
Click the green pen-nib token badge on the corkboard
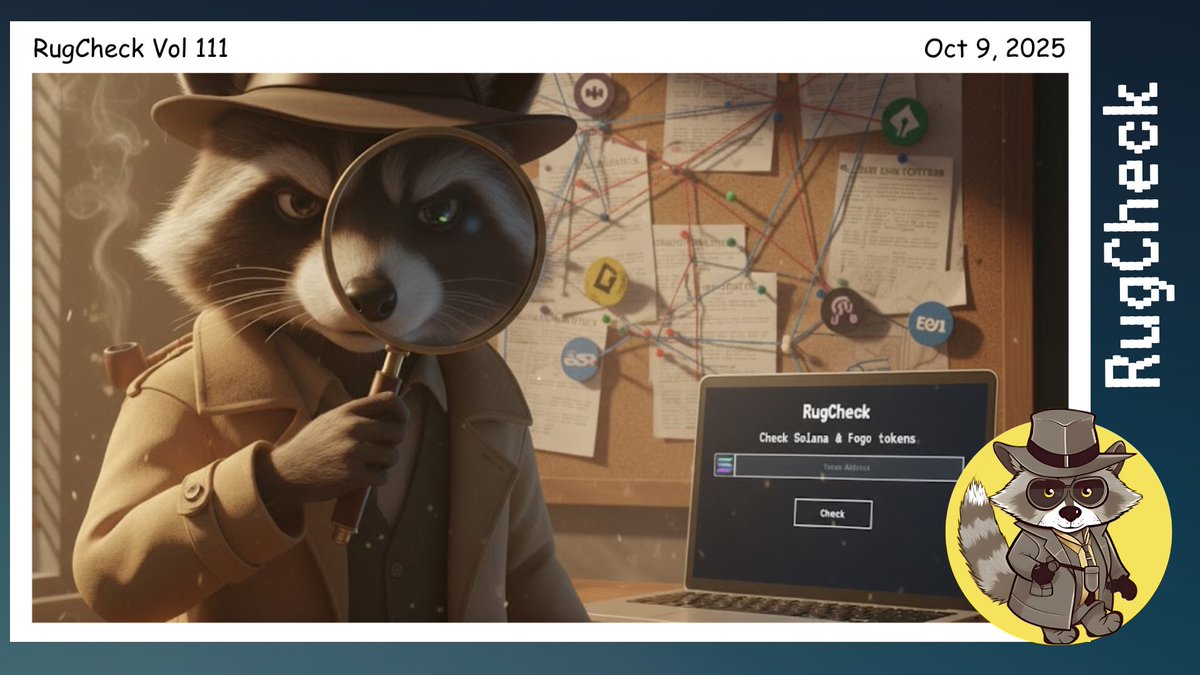tap(905, 122)
